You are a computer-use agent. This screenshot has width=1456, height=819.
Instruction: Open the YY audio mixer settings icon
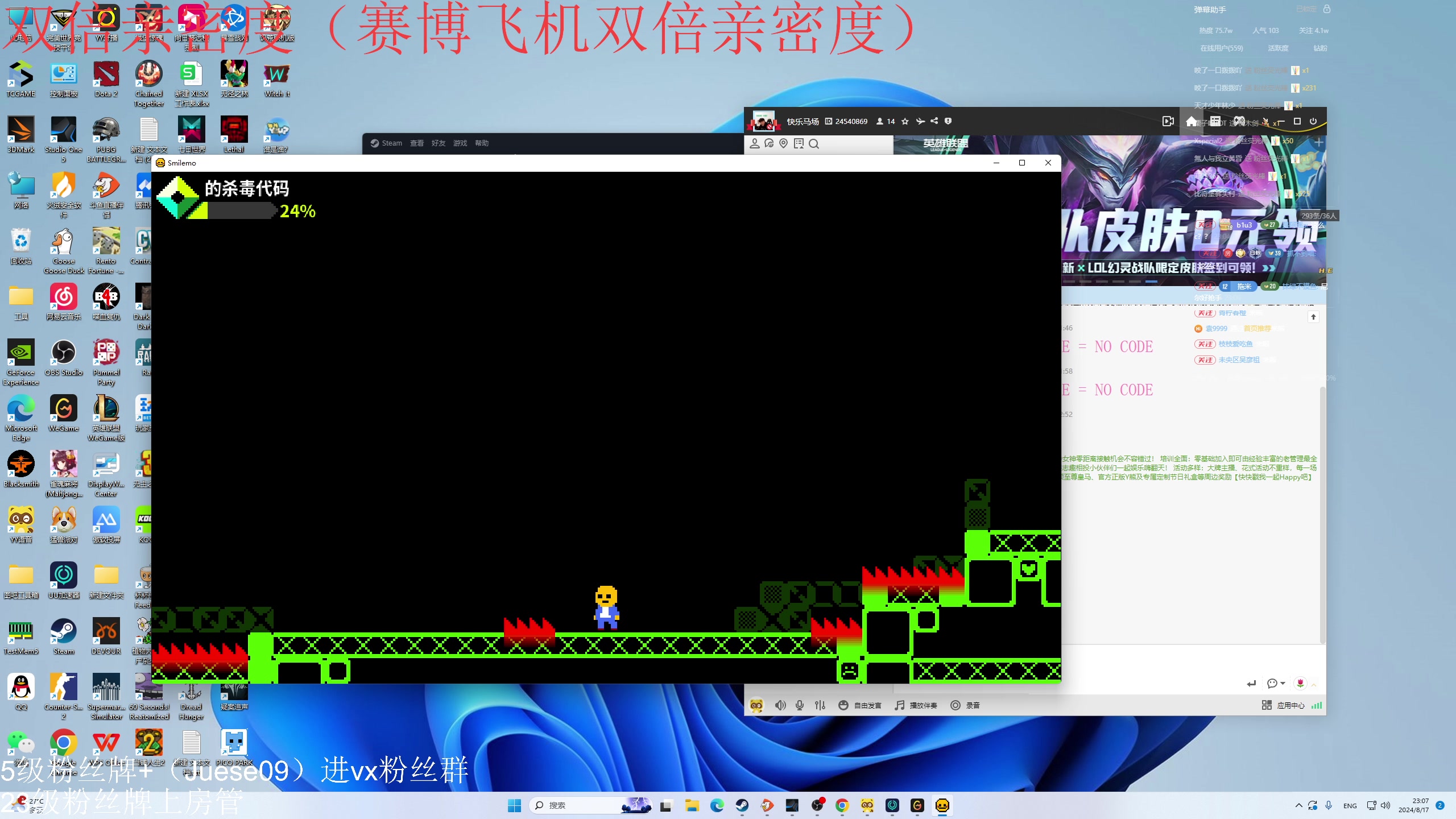coord(820,705)
